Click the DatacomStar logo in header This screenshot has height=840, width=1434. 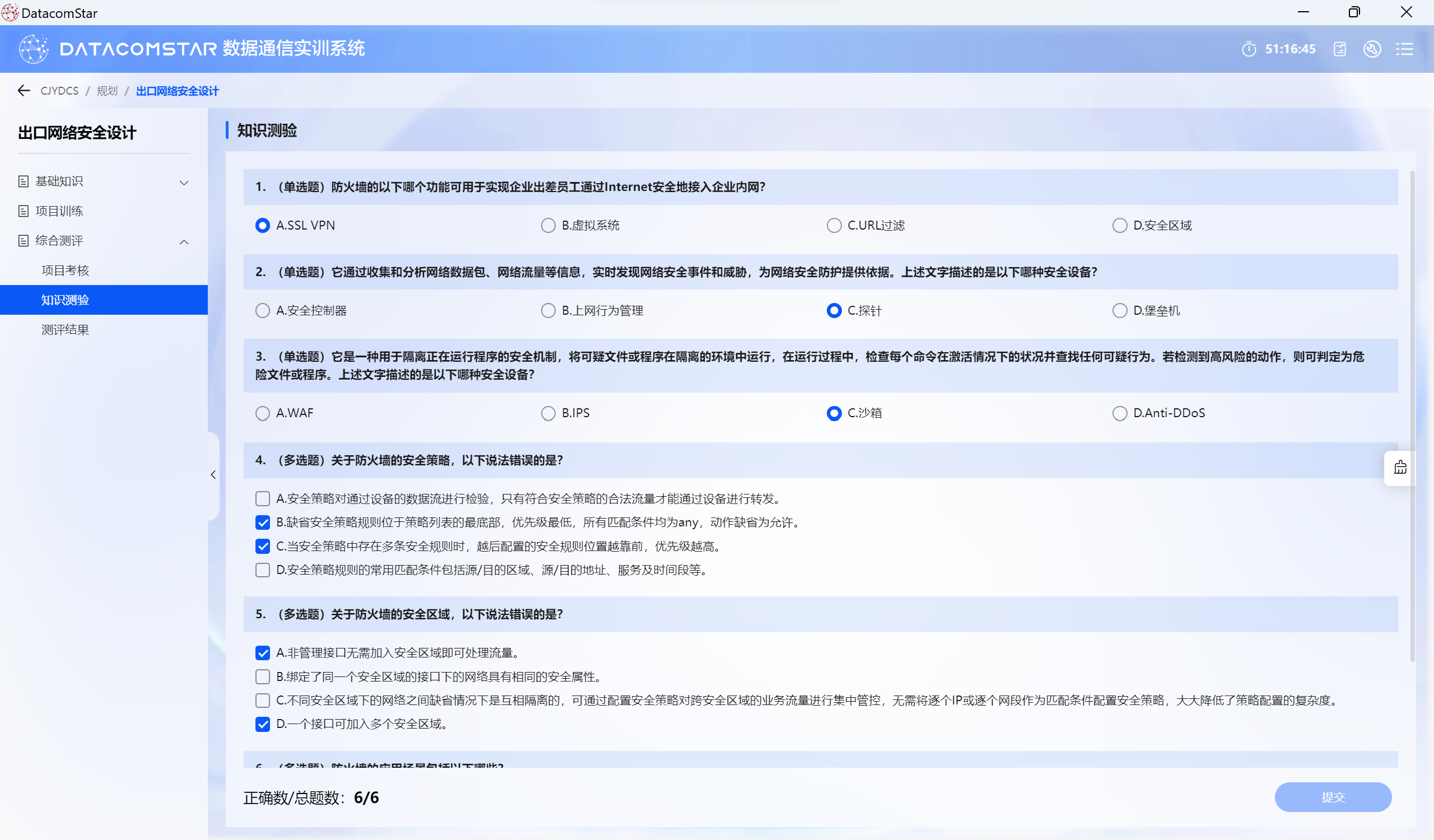click(34, 49)
